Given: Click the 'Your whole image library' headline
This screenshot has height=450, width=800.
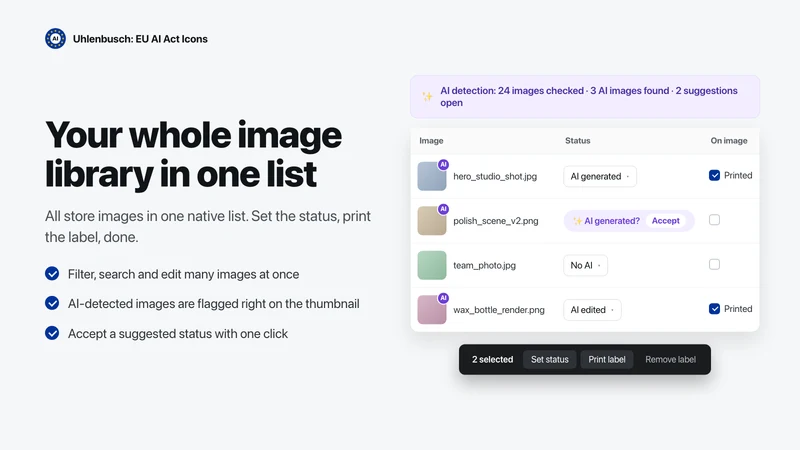Looking at the screenshot, I should coord(193,154).
